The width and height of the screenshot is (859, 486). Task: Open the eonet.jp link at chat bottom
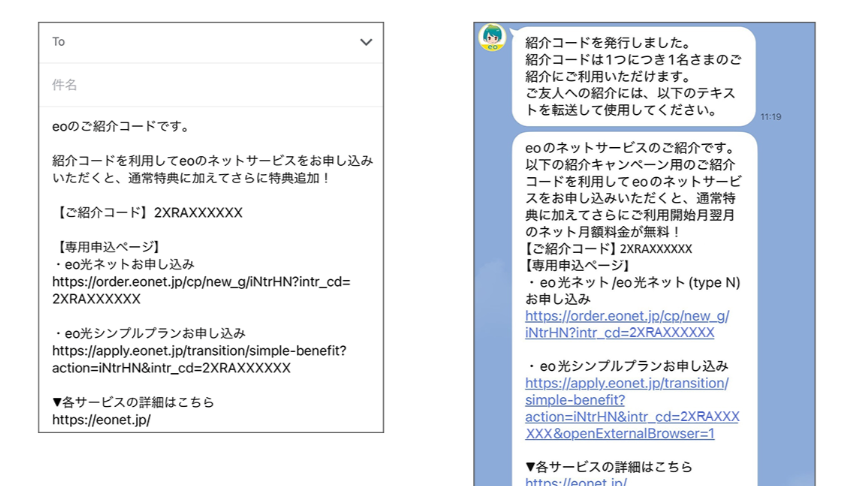tap(576, 482)
